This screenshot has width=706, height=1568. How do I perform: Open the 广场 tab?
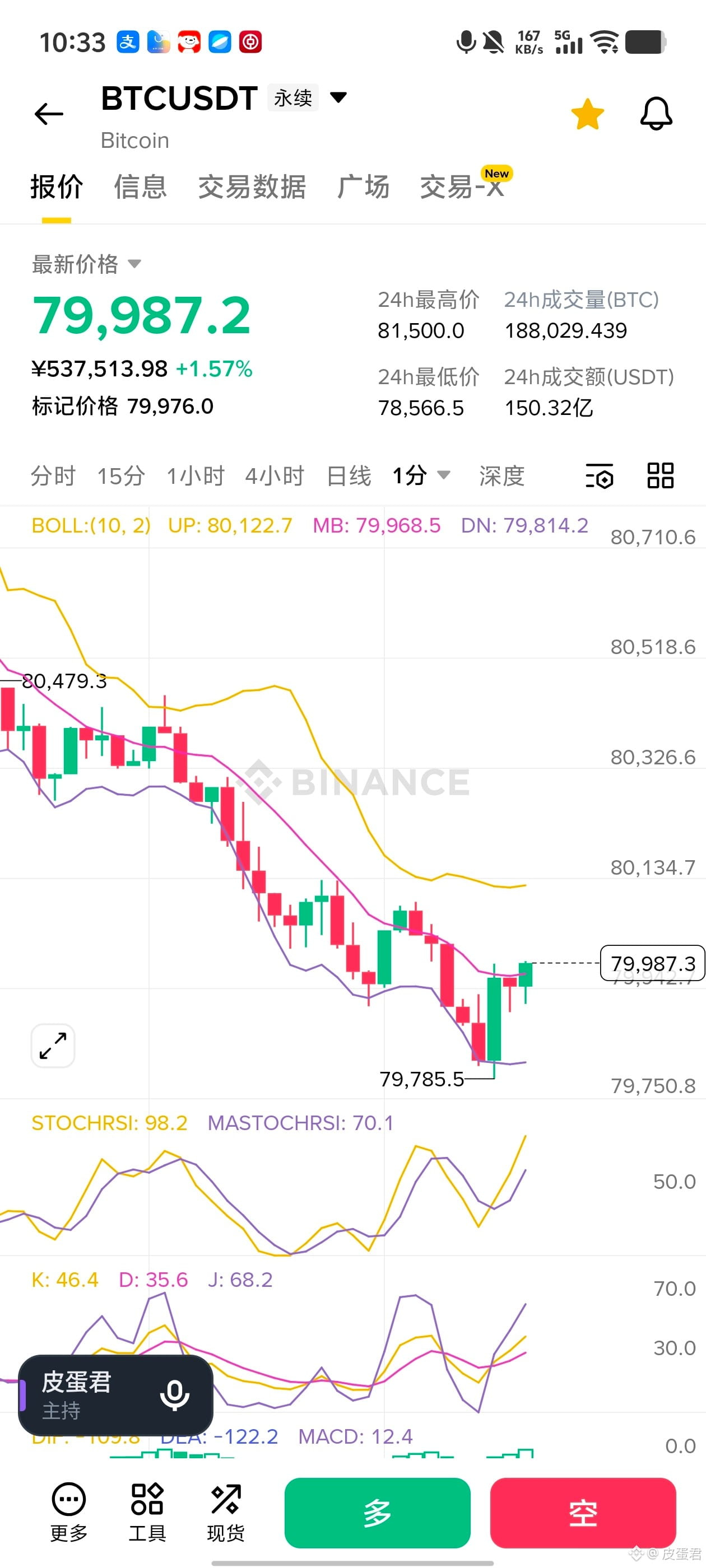[x=364, y=186]
